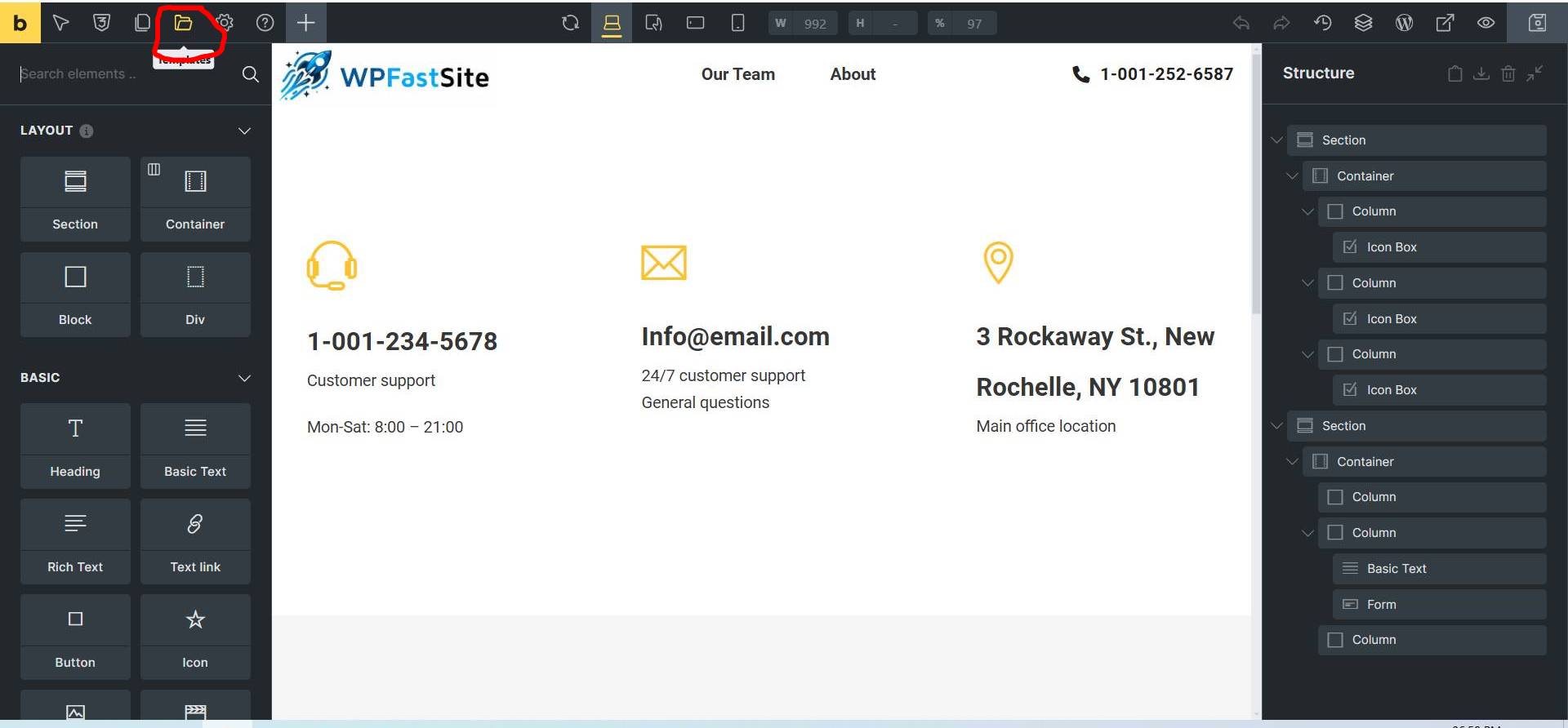Click the headset support icon on canvas

(332, 265)
